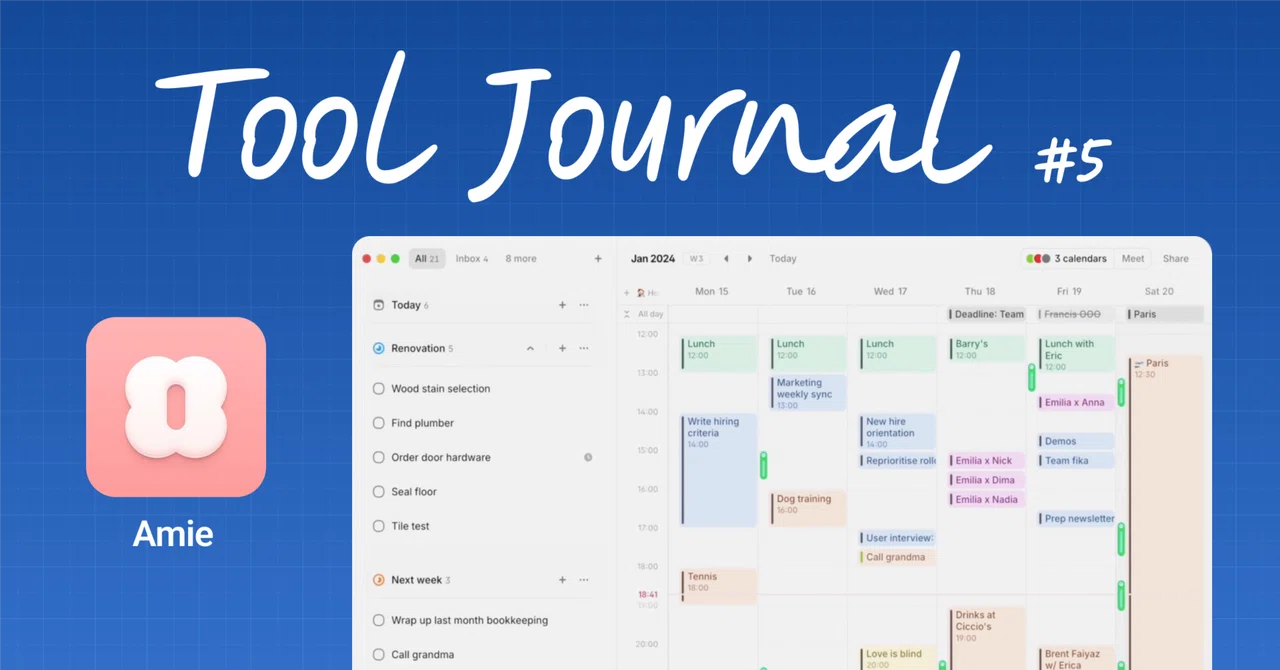Open Paris all-day event on Saturday

point(1165,314)
